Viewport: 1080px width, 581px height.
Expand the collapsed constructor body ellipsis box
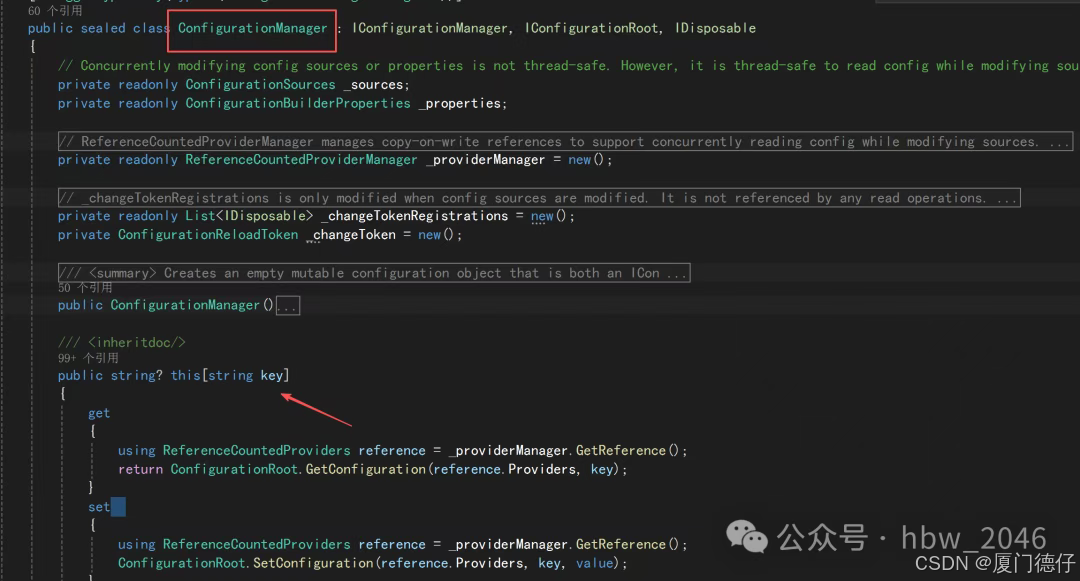tap(288, 305)
